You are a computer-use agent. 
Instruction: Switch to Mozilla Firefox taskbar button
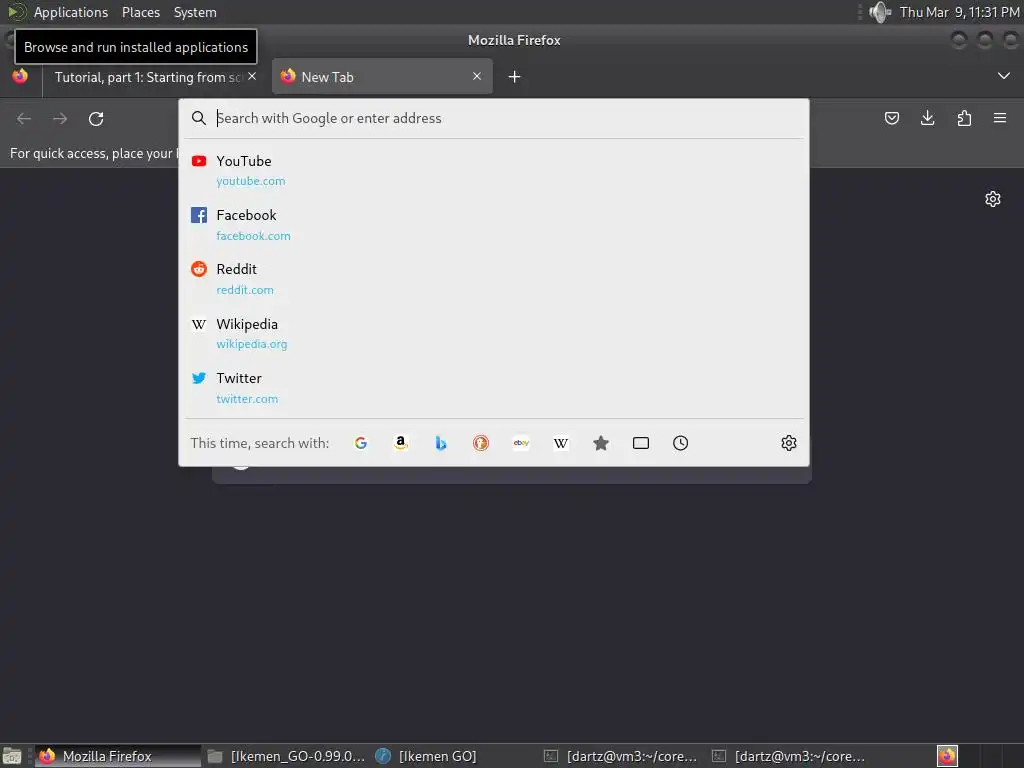[118, 756]
